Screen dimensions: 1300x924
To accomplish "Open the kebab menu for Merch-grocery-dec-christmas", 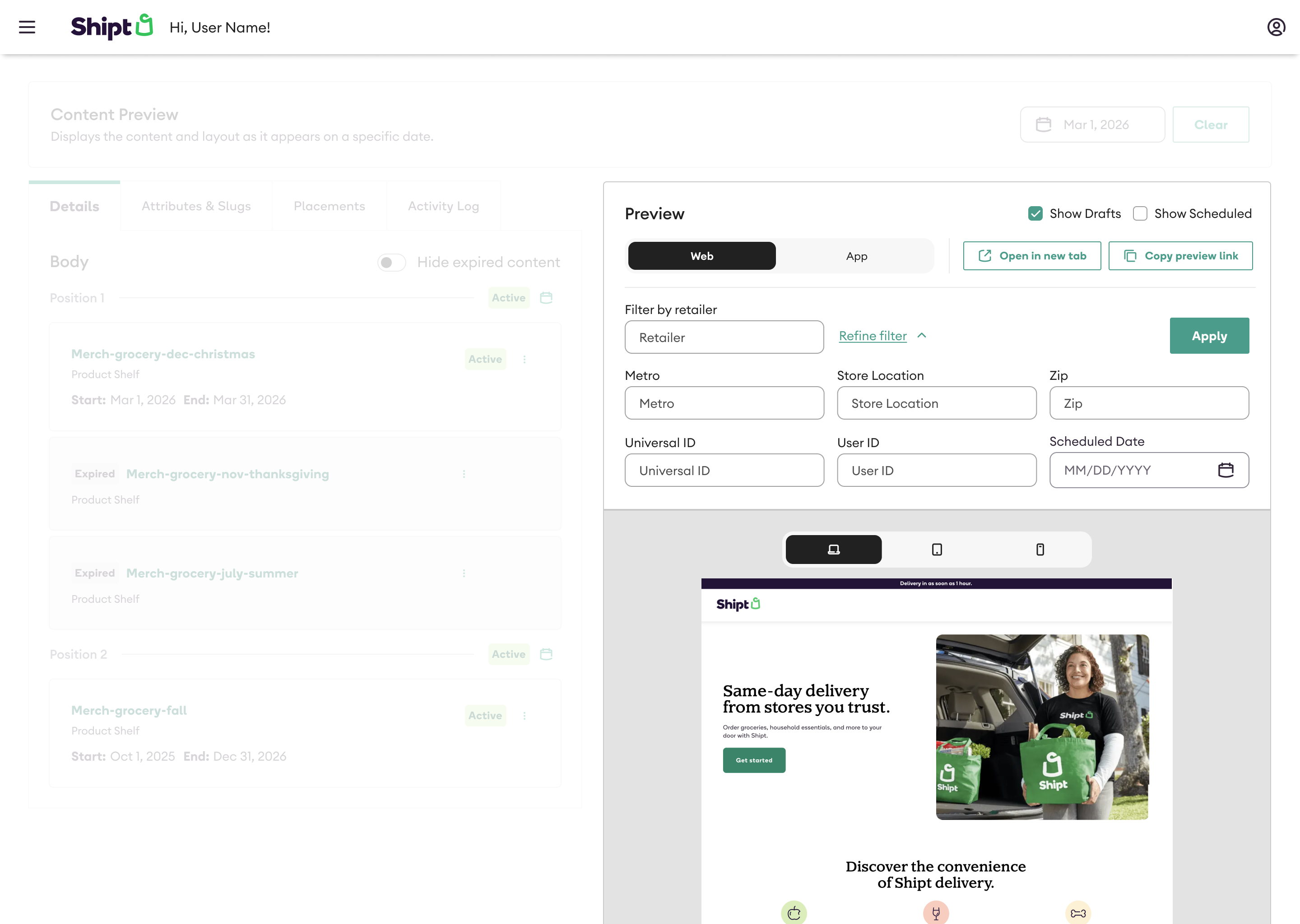I will [524, 359].
